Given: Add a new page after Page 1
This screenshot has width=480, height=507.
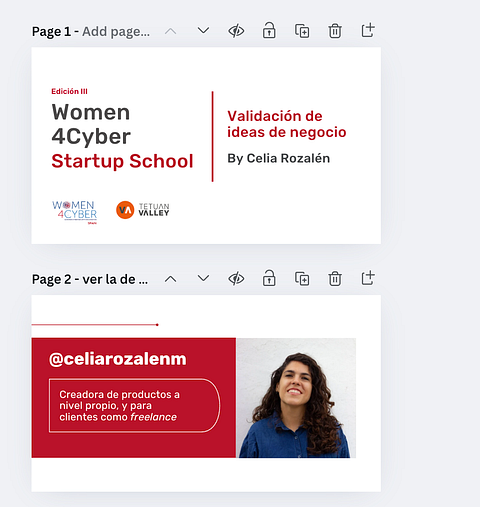Looking at the screenshot, I should click(x=368, y=30).
